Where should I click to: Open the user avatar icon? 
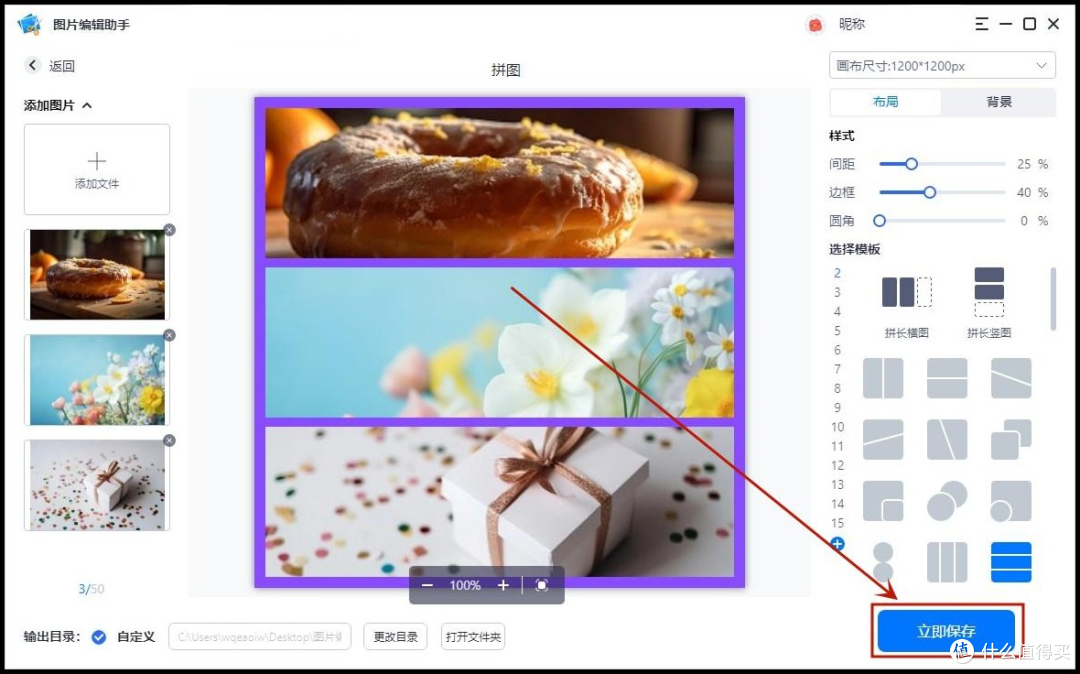click(x=816, y=25)
